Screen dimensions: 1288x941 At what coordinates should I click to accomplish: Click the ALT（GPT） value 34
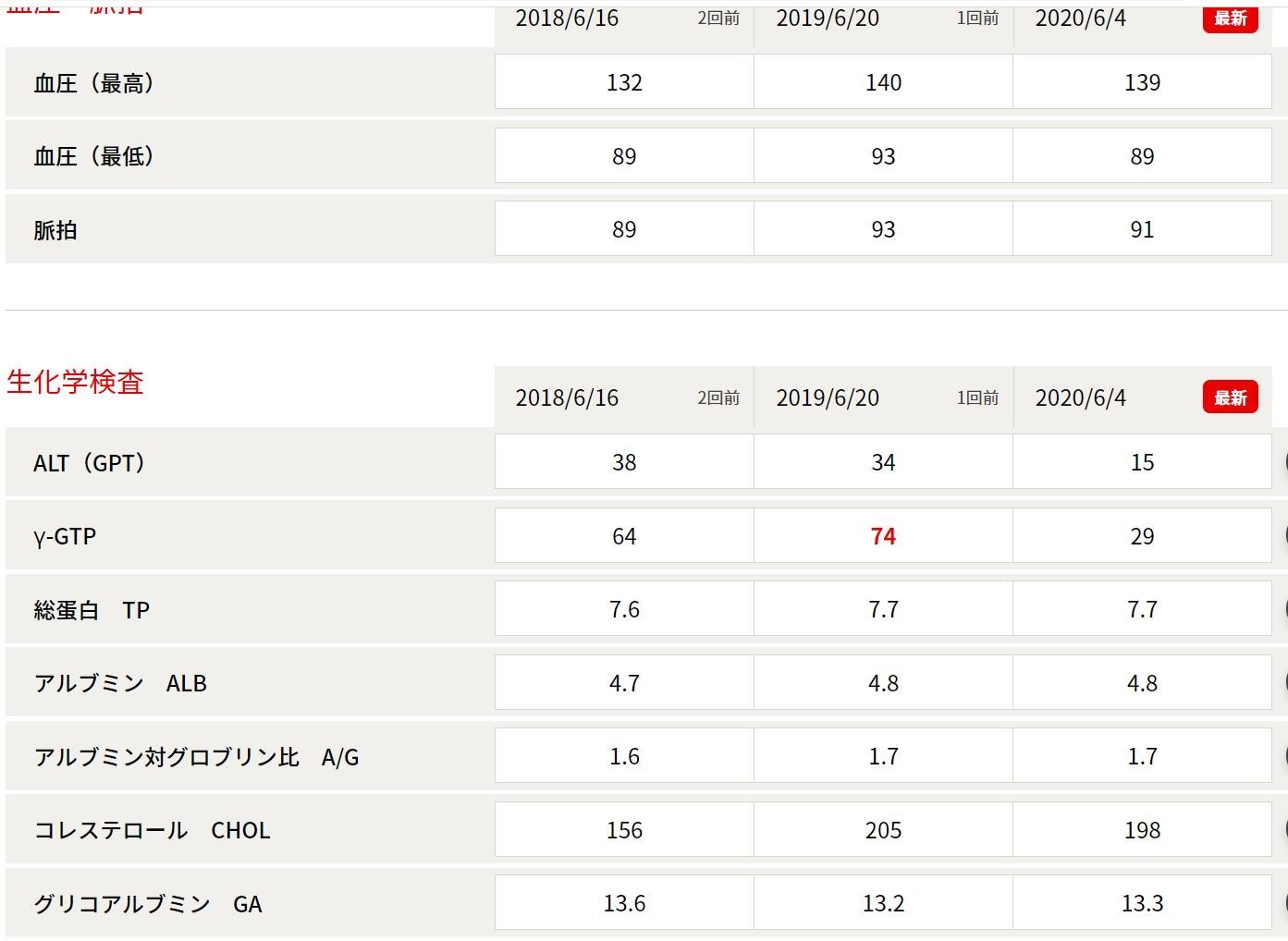click(883, 462)
